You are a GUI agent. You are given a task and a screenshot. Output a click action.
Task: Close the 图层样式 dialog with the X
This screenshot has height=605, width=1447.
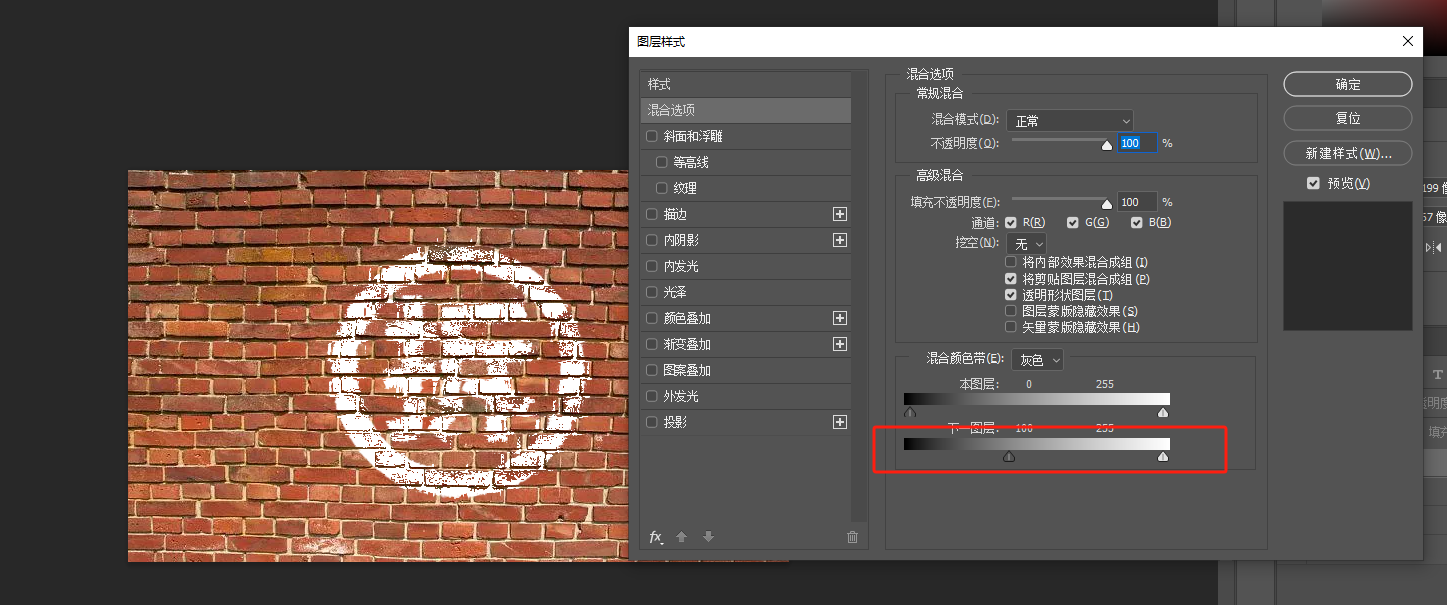(x=1408, y=41)
